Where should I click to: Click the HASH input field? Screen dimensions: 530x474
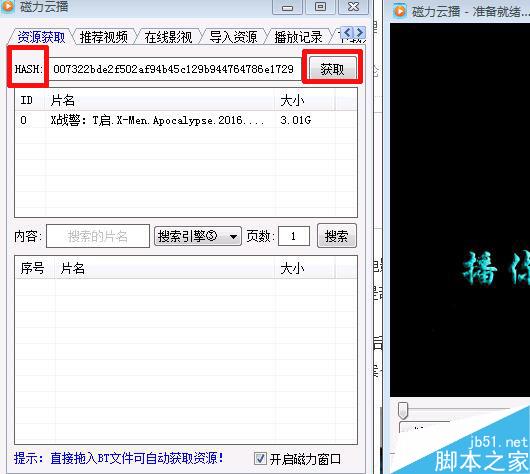[175, 69]
